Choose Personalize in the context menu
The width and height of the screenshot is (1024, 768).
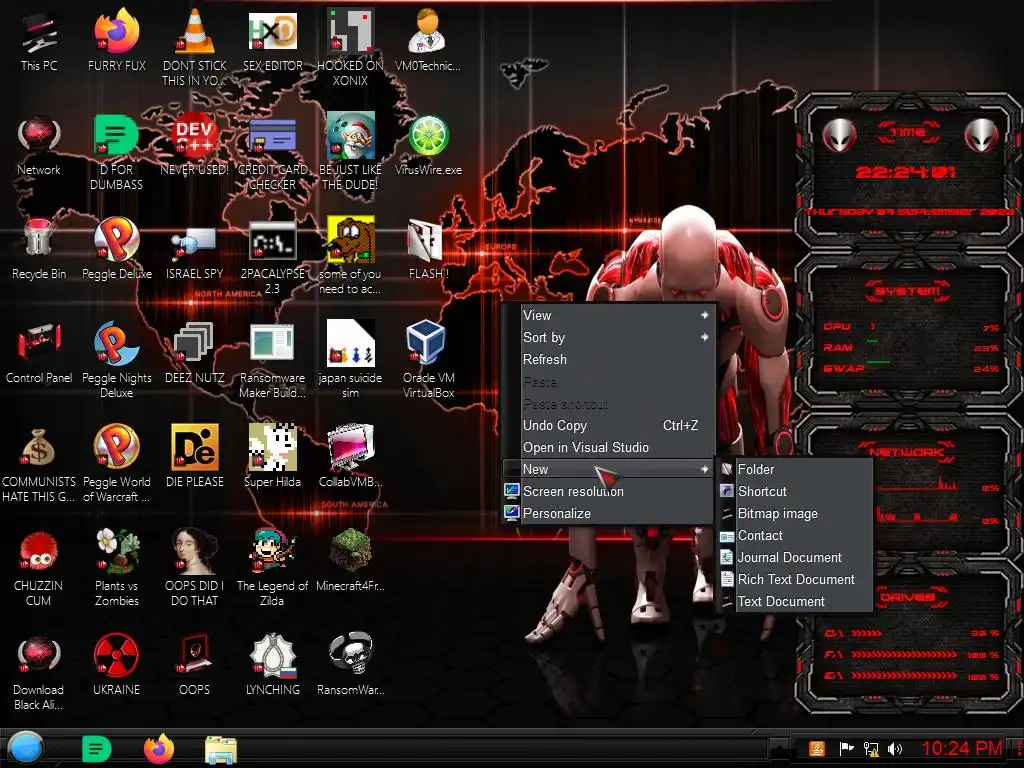pyautogui.click(x=608, y=514)
